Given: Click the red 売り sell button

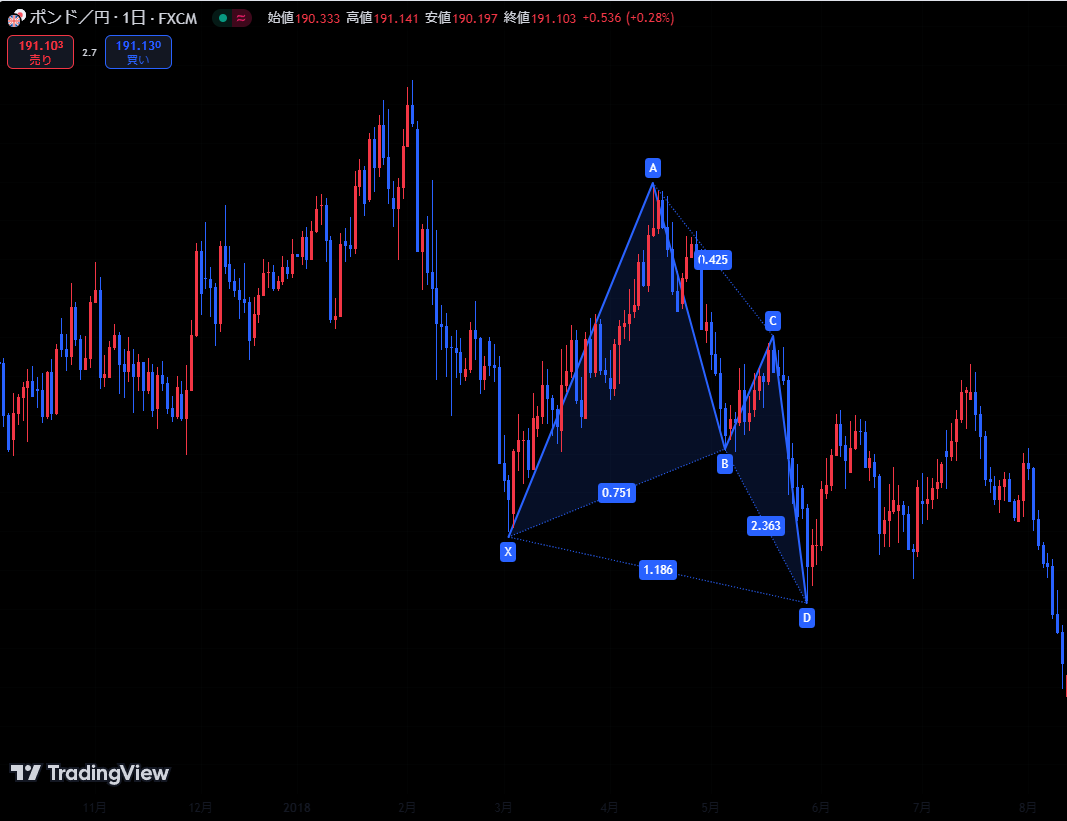Looking at the screenshot, I should click(40, 52).
